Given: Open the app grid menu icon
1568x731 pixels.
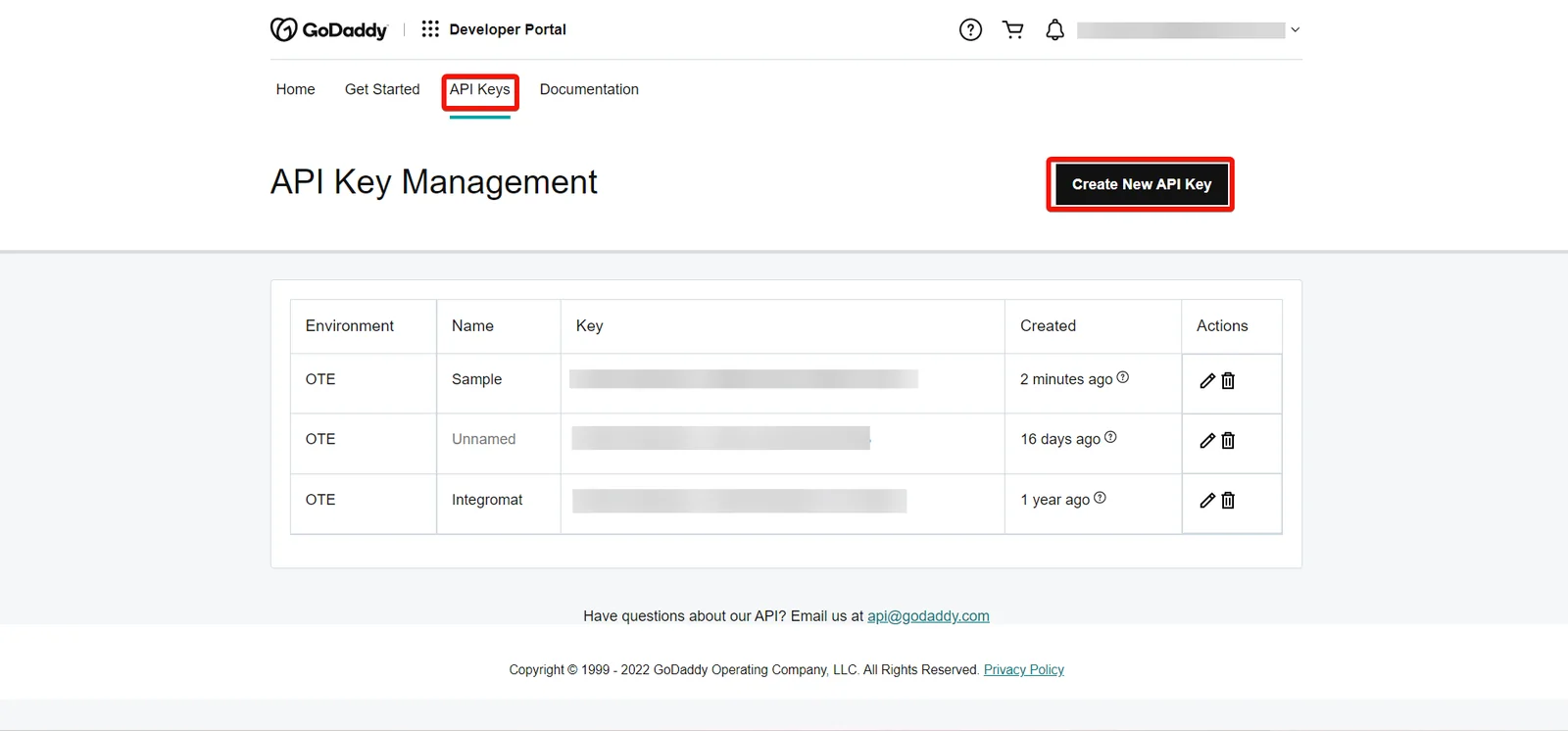Looking at the screenshot, I should [430, 29].
